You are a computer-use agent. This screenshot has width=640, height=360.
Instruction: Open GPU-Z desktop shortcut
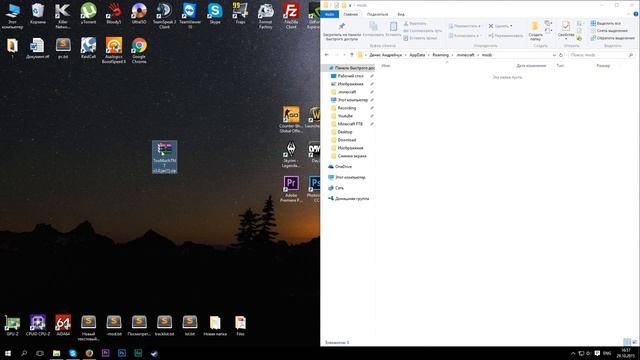point(12,326)
